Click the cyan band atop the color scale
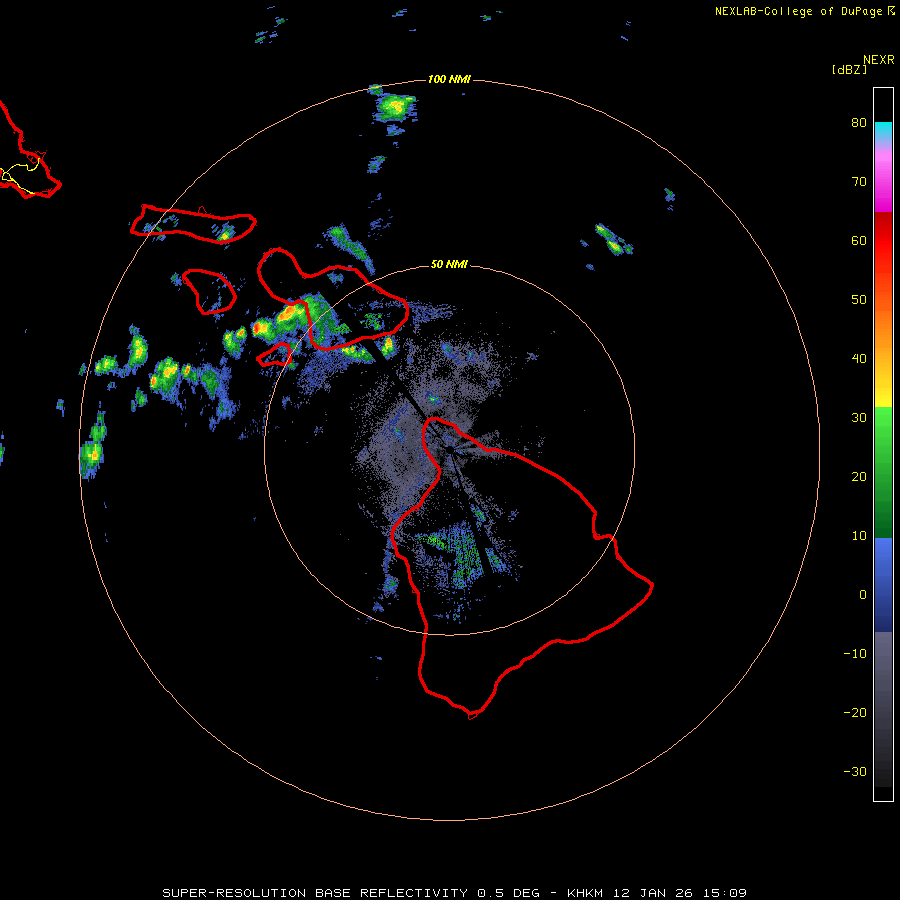The height and width of the screenshot is (900, 900). point(883,129)
